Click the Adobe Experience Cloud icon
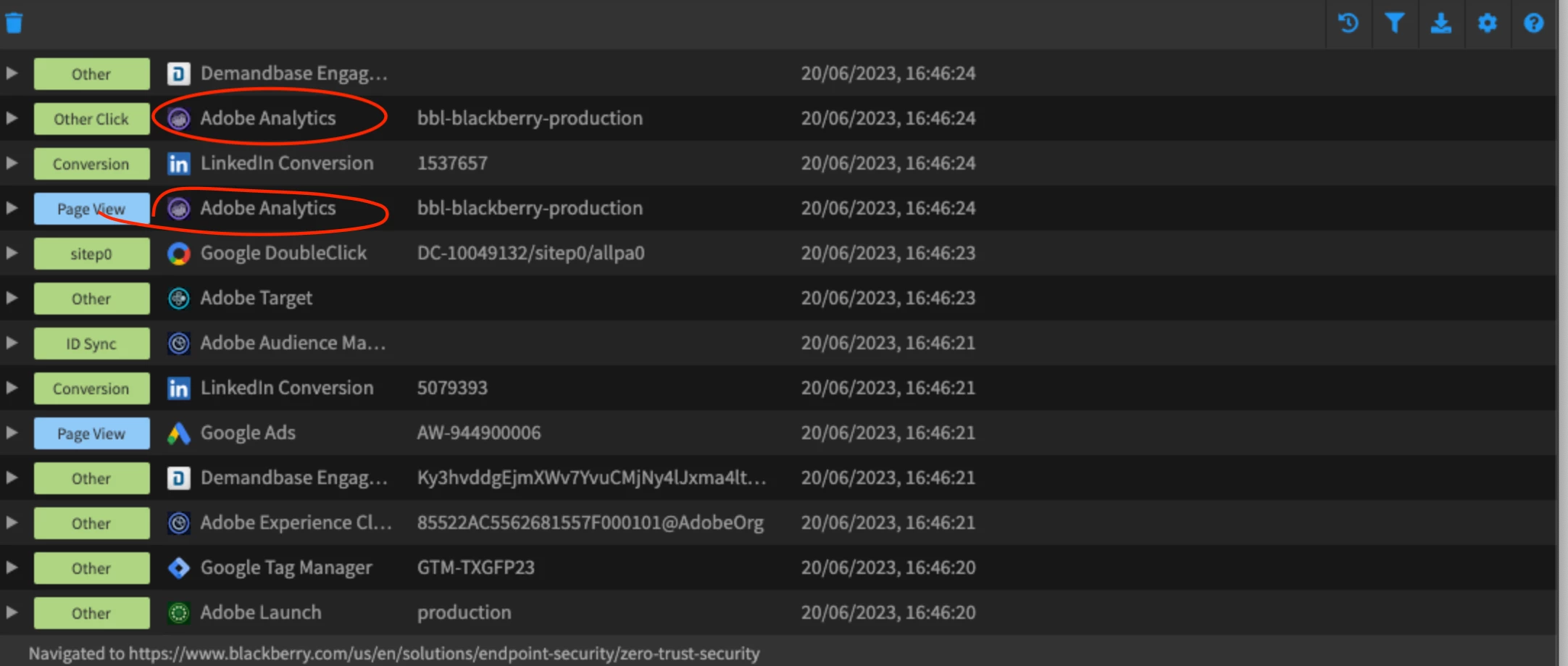The height and width of the screenshot is (666, 1568). [178, 523]
